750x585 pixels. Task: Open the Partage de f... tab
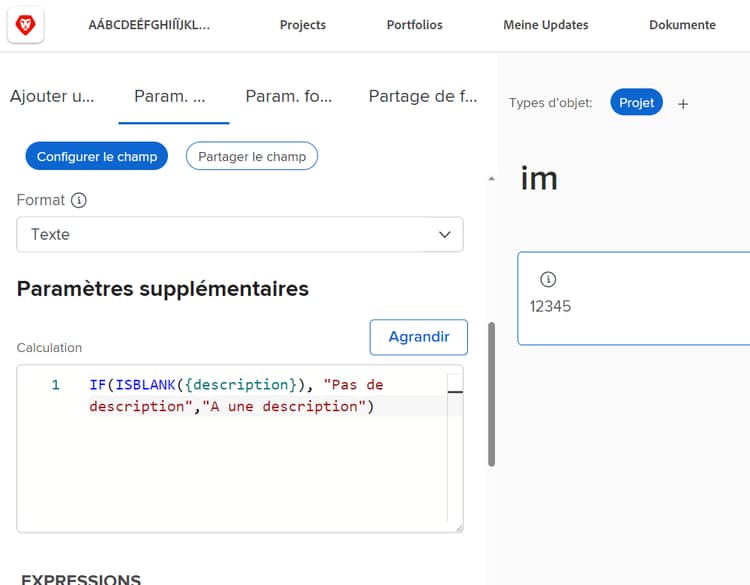coord(423,96)
